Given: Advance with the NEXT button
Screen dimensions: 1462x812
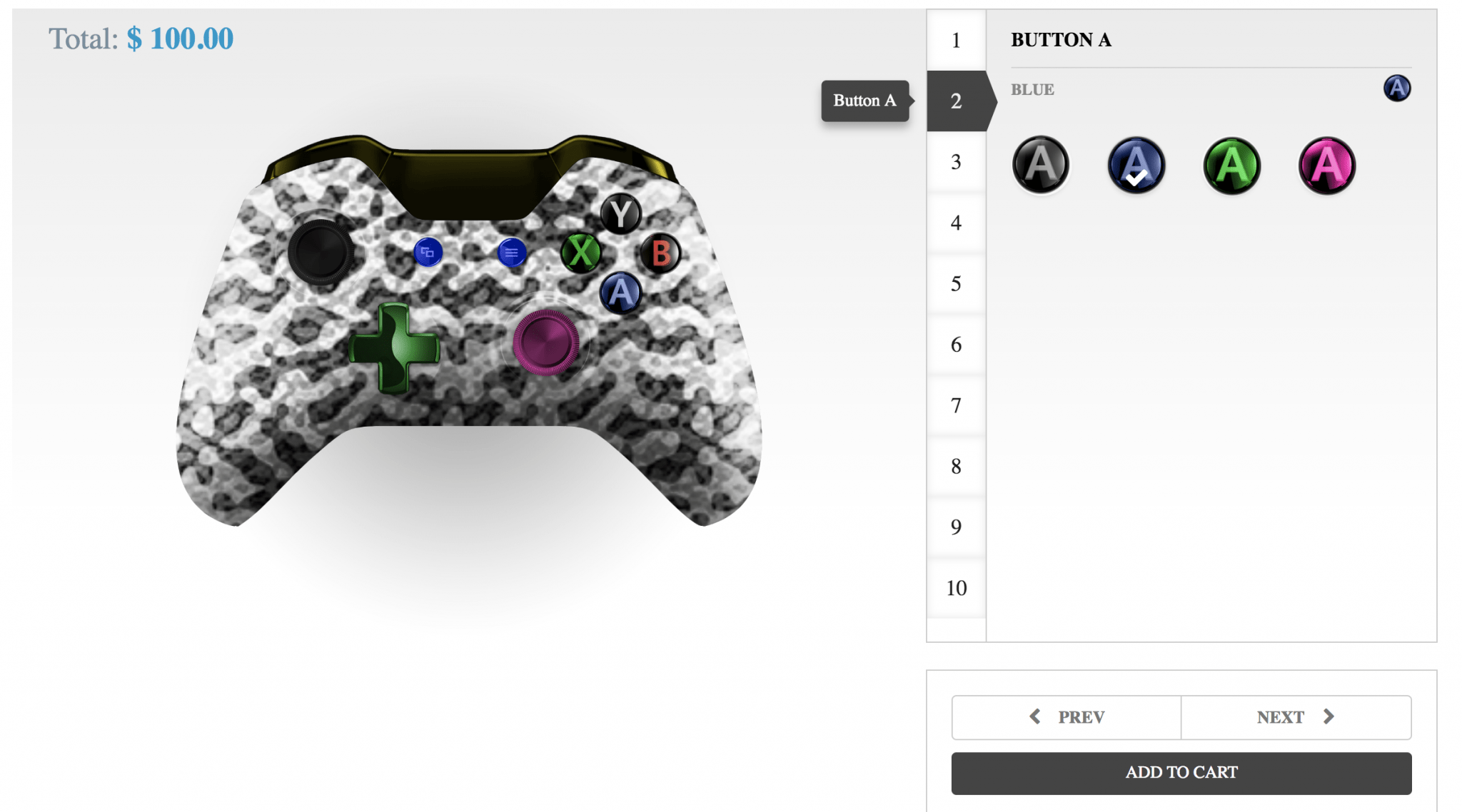Looking at the screenshot, I should [1296, 717].
